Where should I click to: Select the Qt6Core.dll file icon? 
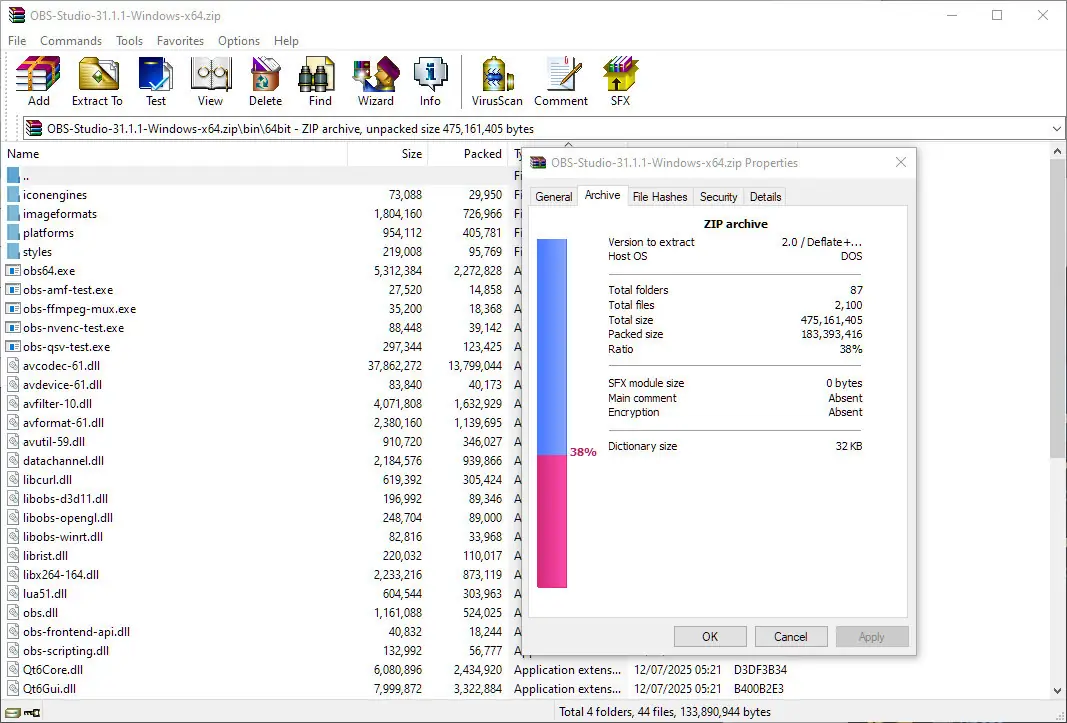pos(13,670)
